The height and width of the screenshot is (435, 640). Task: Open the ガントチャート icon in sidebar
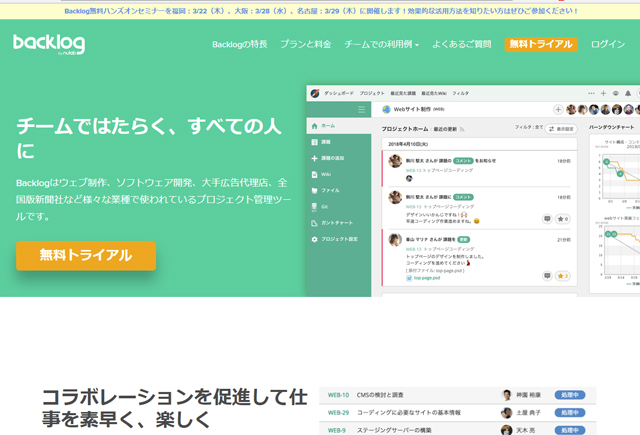click(314, 223)
